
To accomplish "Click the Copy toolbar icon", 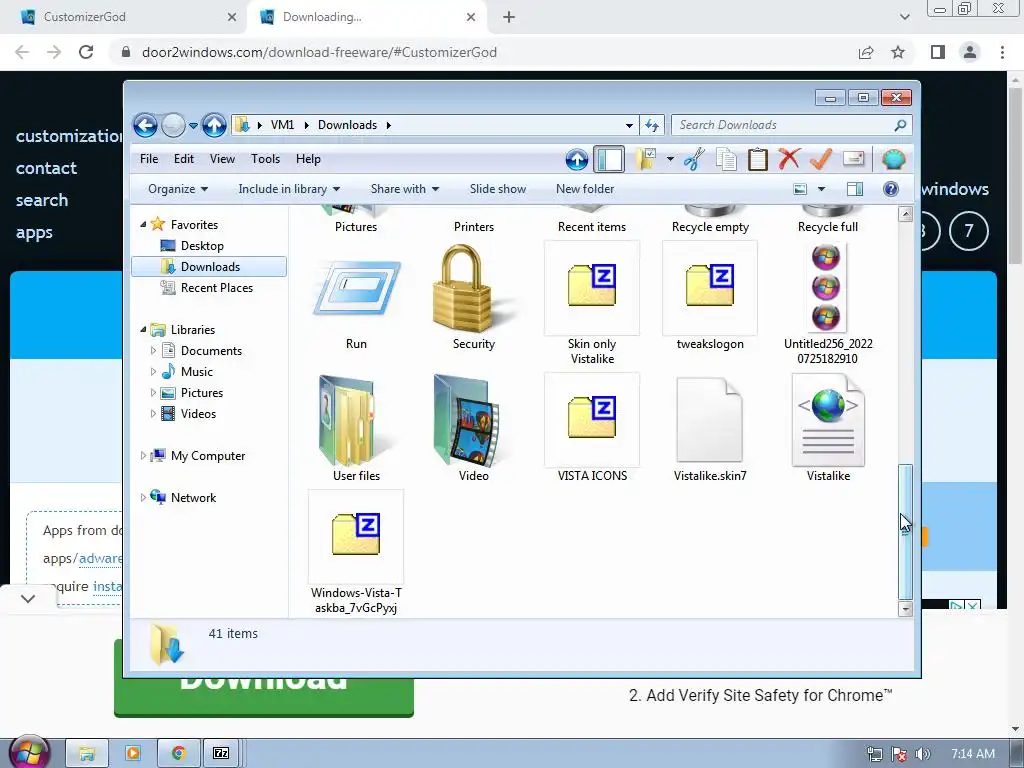I will coord(726,159).
